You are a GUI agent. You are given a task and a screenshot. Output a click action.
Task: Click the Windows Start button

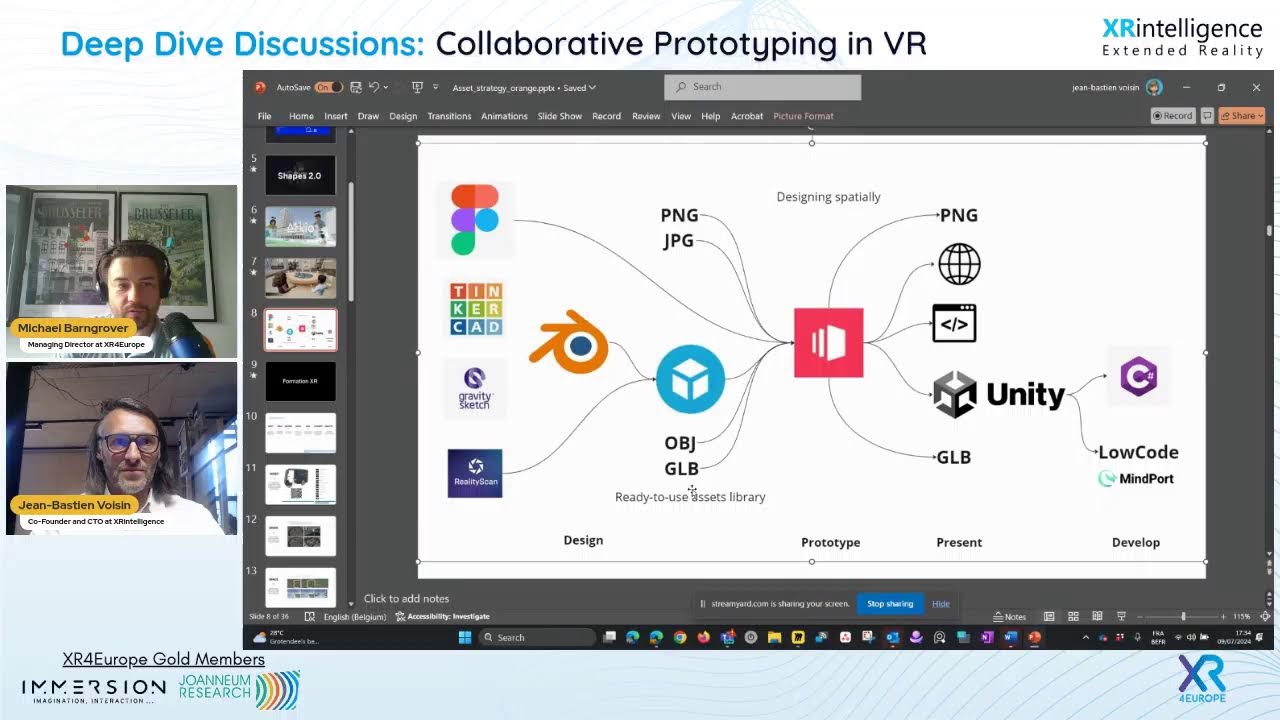[x=464, y=637]
